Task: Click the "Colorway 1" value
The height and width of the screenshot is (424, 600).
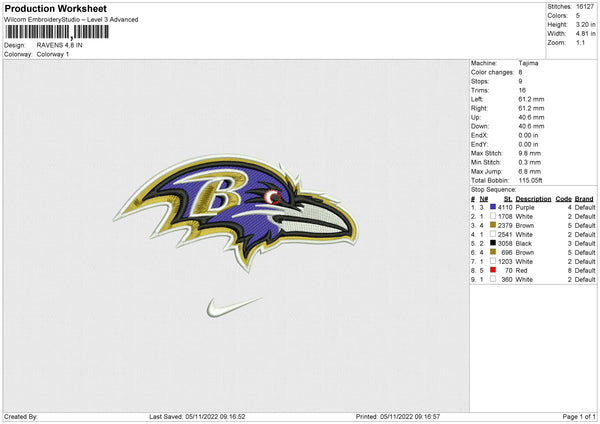Action: pyautogui.click(x=53, y=54)
